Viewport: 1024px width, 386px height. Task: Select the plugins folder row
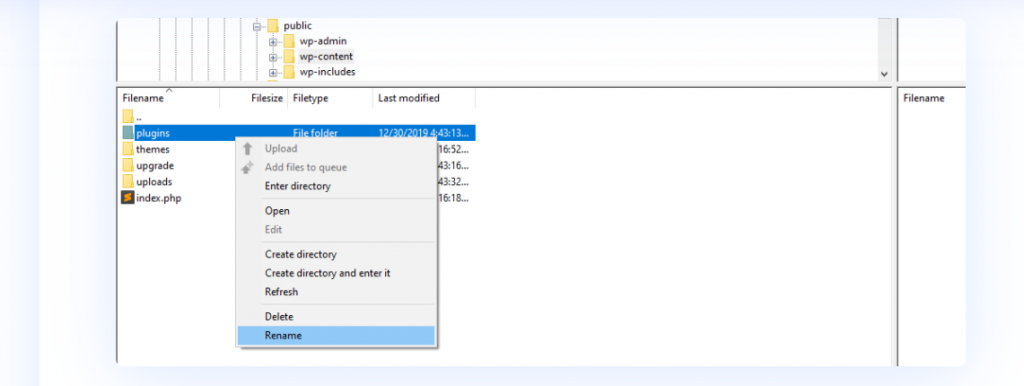click(298, 133)
